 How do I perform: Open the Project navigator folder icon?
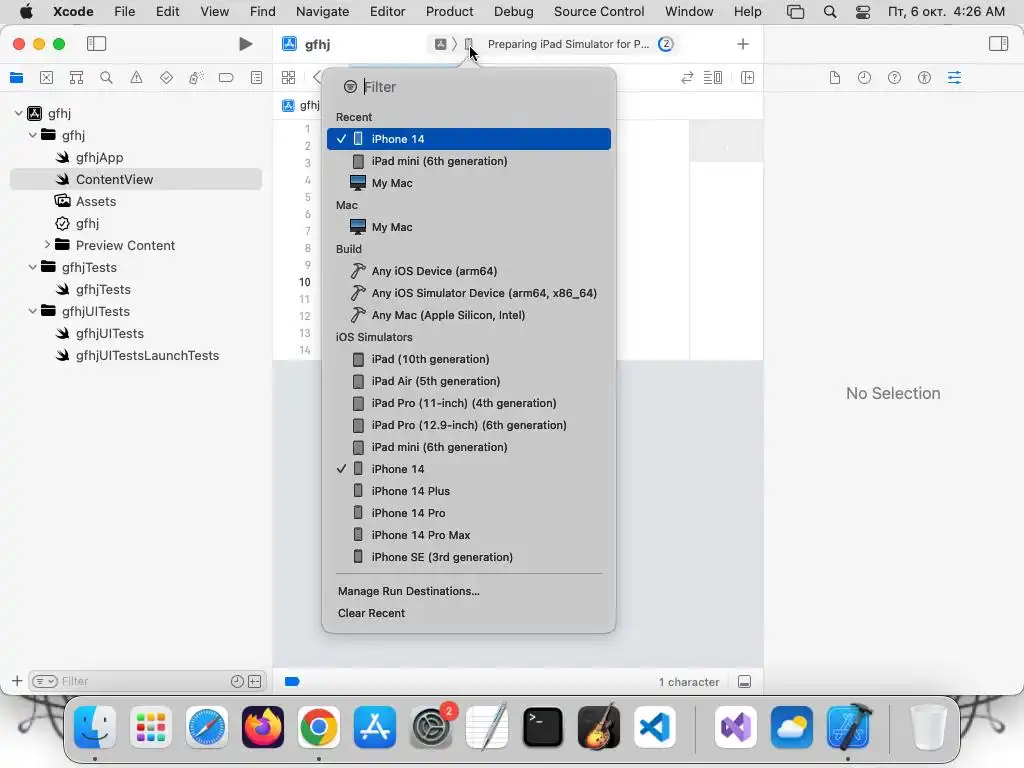coord(17,78)
